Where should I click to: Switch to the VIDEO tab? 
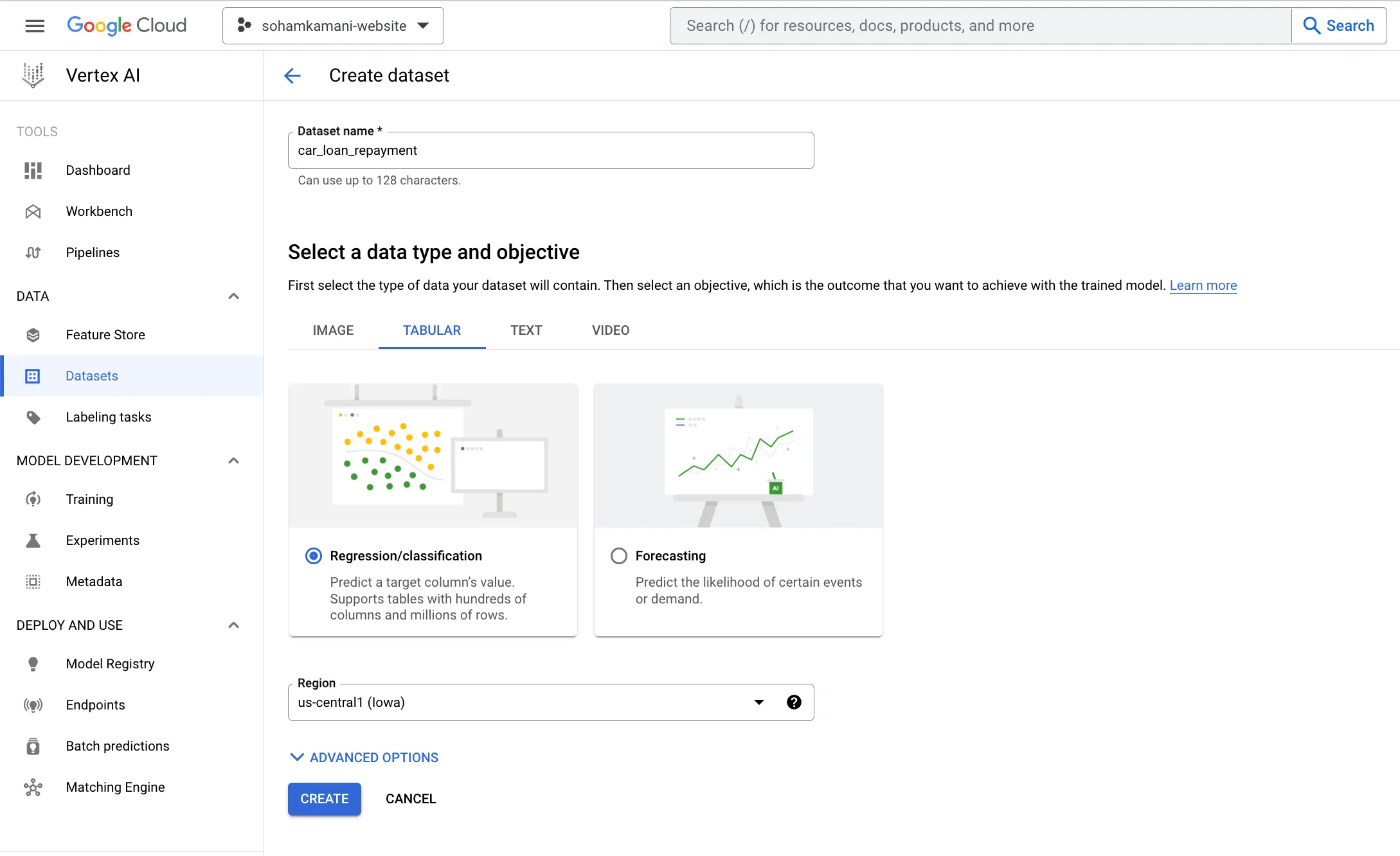[610, 330]
